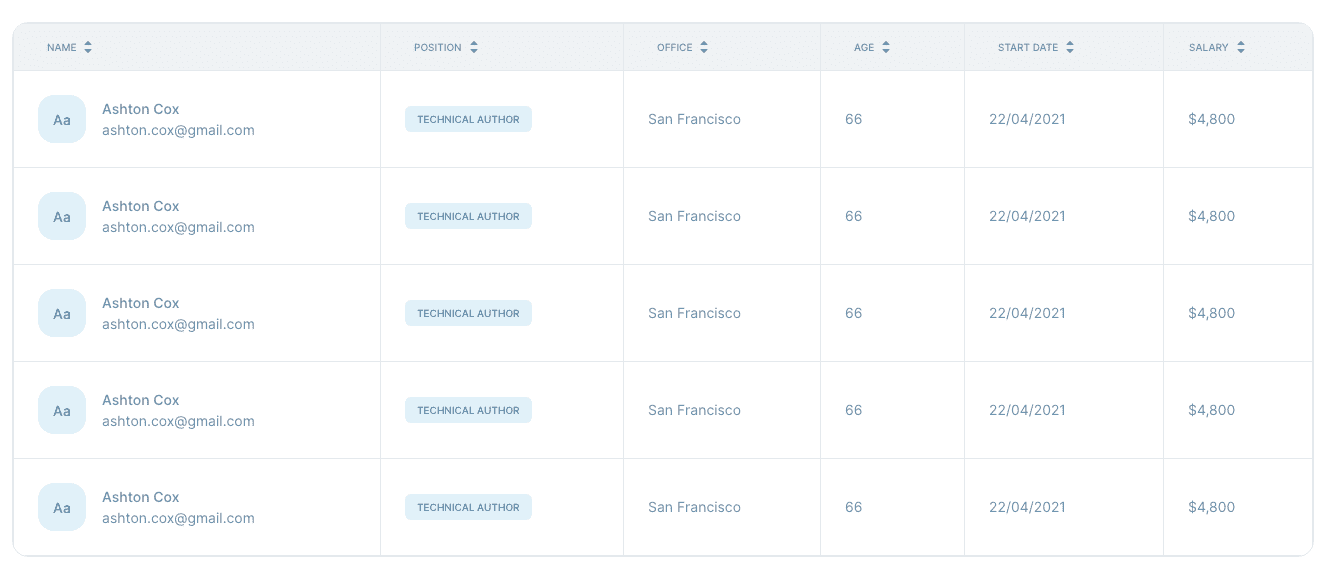Select the avatar icon in the first row
The image size is (1326, 577).
[x=61, y=119]
